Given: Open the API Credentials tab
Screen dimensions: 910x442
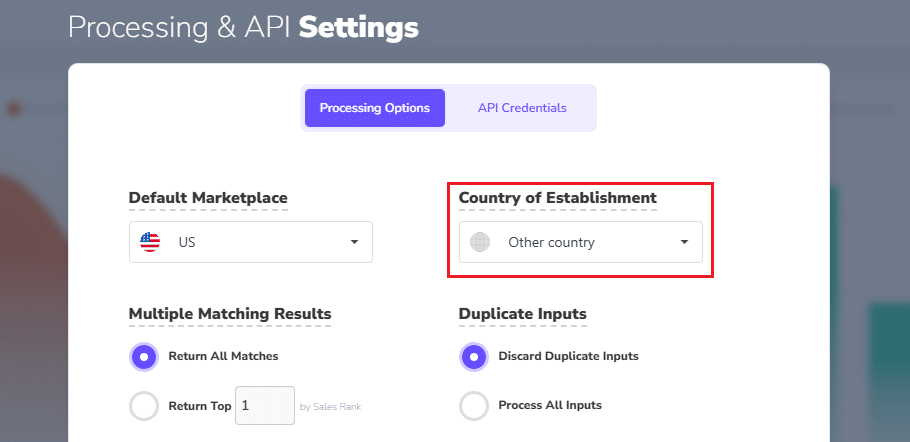Looking at the screenshot, I should 522,108.
